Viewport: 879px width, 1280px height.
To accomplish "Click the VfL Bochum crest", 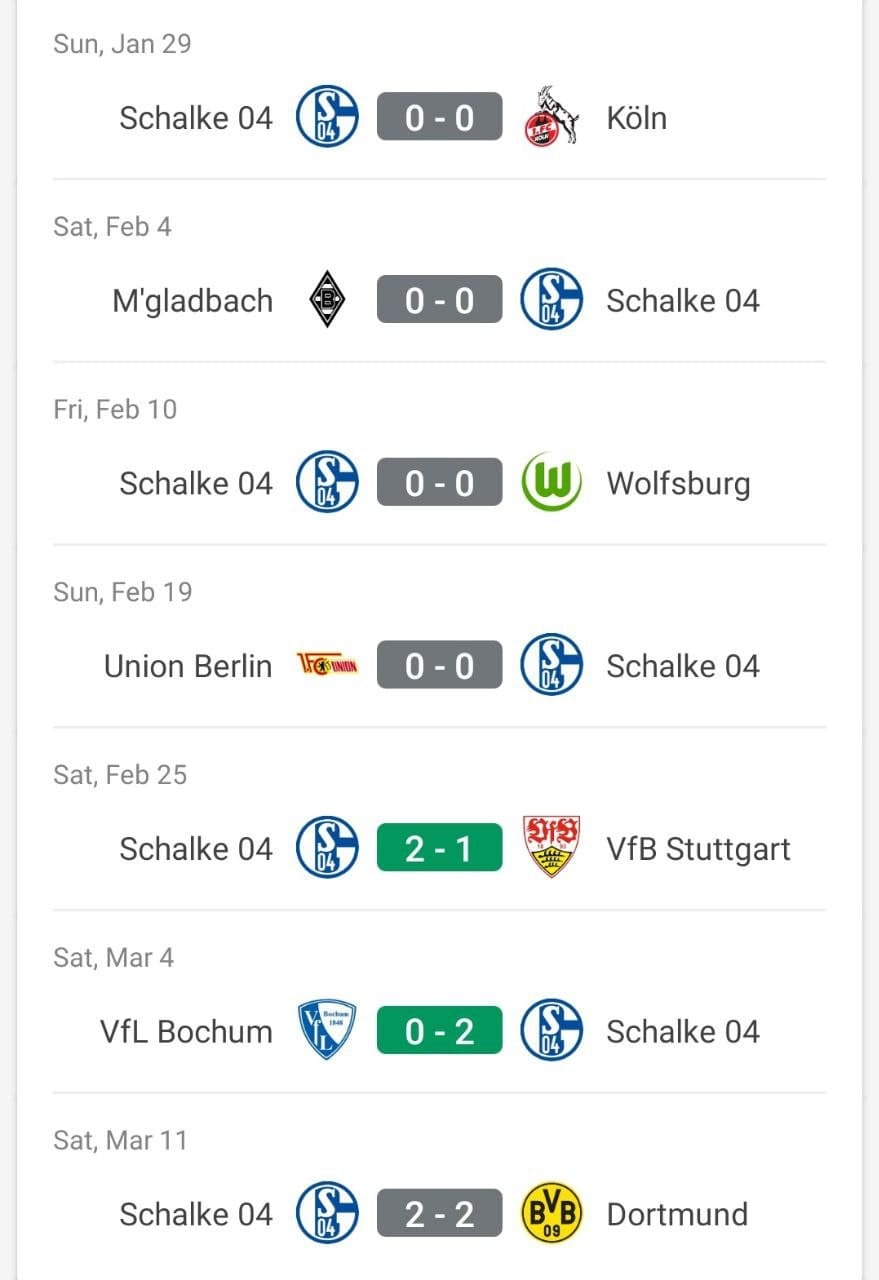I will (327, 1031).
